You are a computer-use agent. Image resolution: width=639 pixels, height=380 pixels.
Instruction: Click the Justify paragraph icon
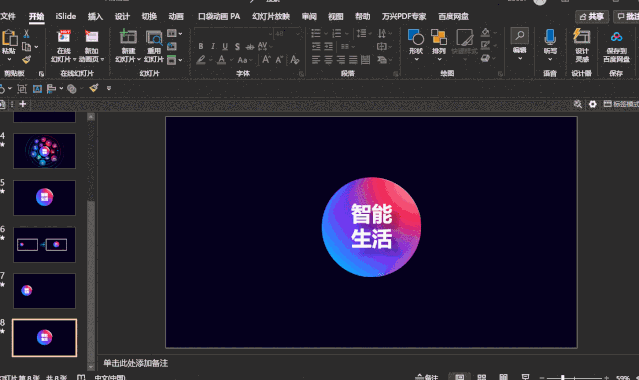(x=353, y=60)
